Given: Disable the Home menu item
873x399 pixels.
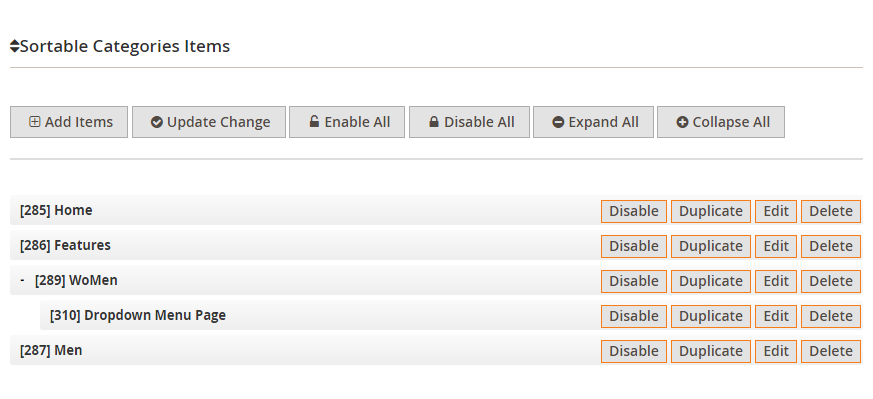Looking at the screenshot, I should pyautogui.click(x=634, y=211).
